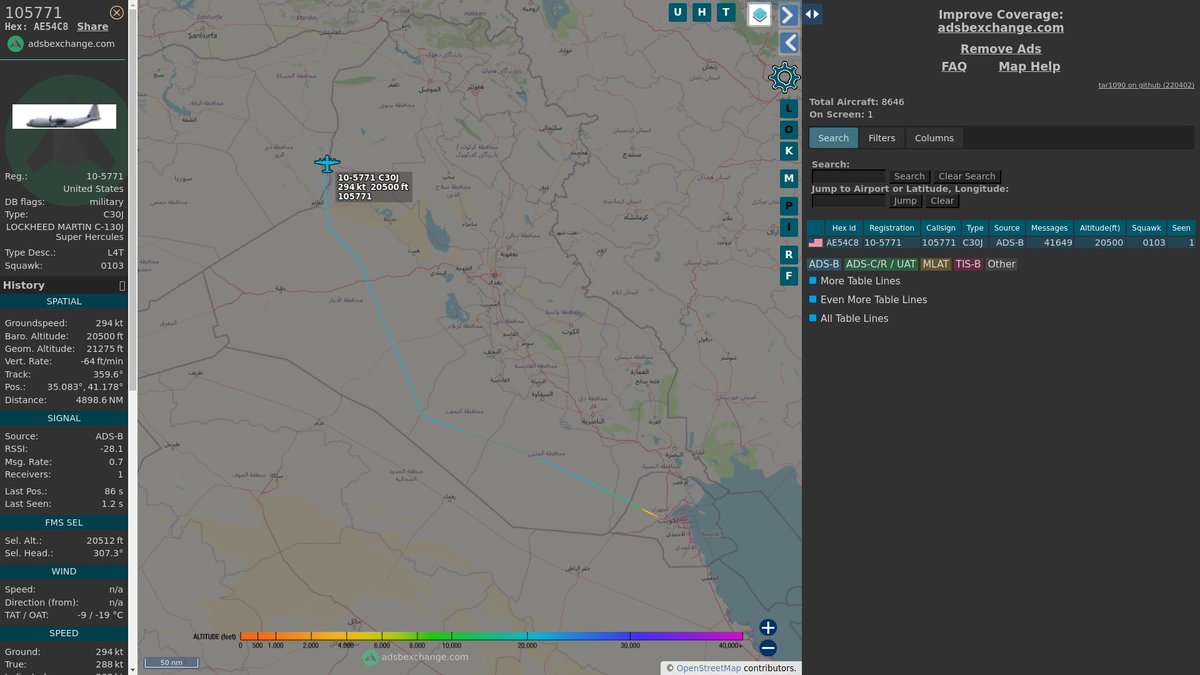Click the left chevron sidebar button
This screenshot has height=675, width=1200.
pyautogui.click(x=788, y=42)
